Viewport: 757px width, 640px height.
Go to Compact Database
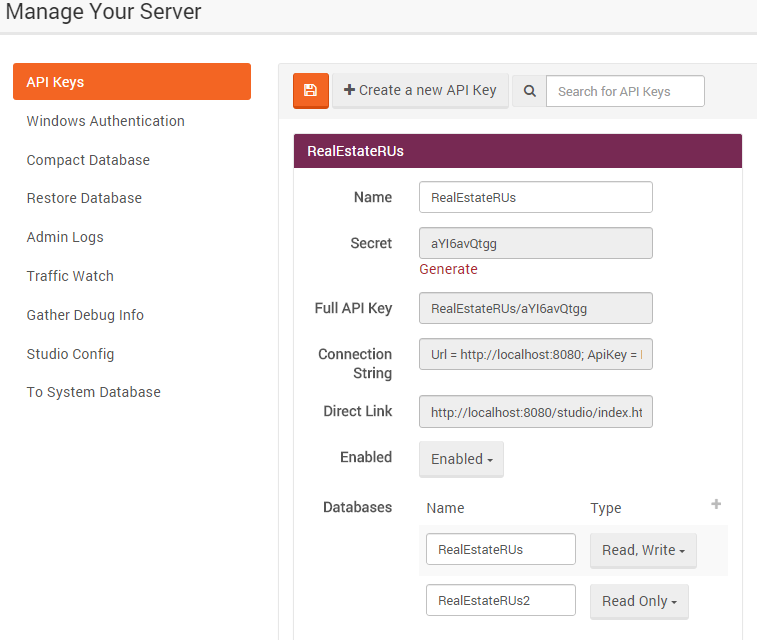88,160
